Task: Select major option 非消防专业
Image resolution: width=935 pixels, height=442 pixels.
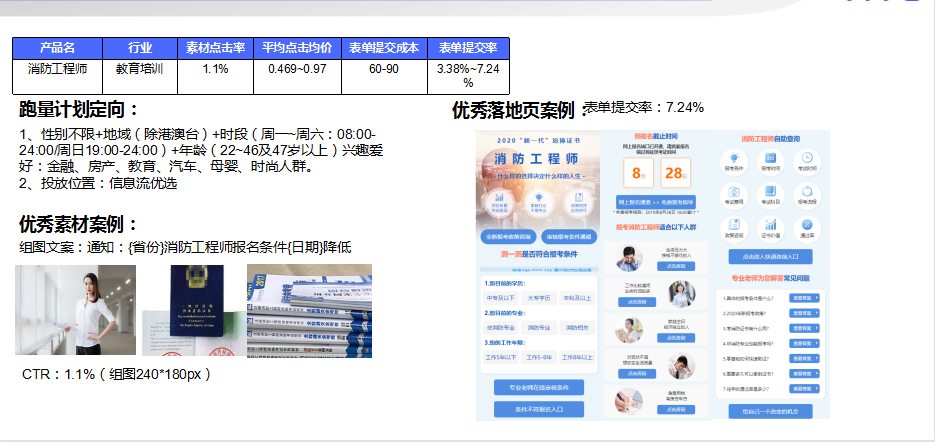Action: point(500,327)
